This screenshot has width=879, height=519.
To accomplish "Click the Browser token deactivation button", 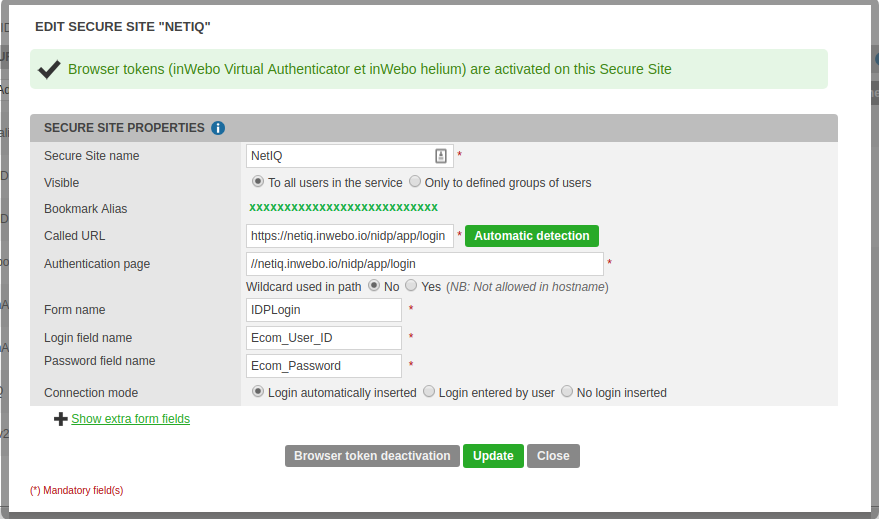I will 372,456.
